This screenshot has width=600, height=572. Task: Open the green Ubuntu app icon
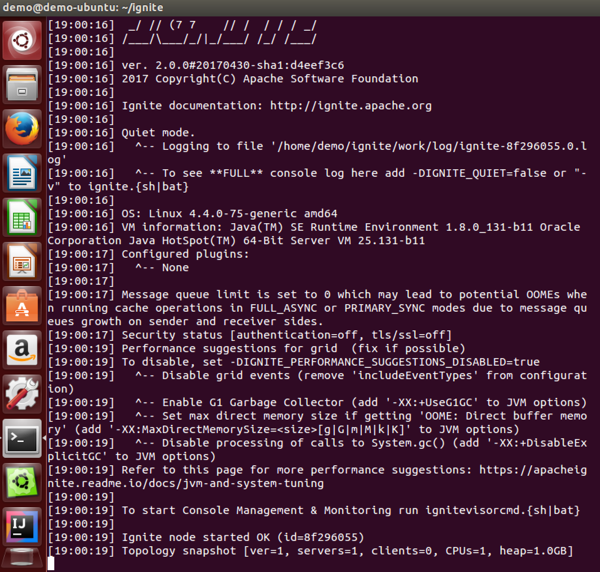coord(22,482)
